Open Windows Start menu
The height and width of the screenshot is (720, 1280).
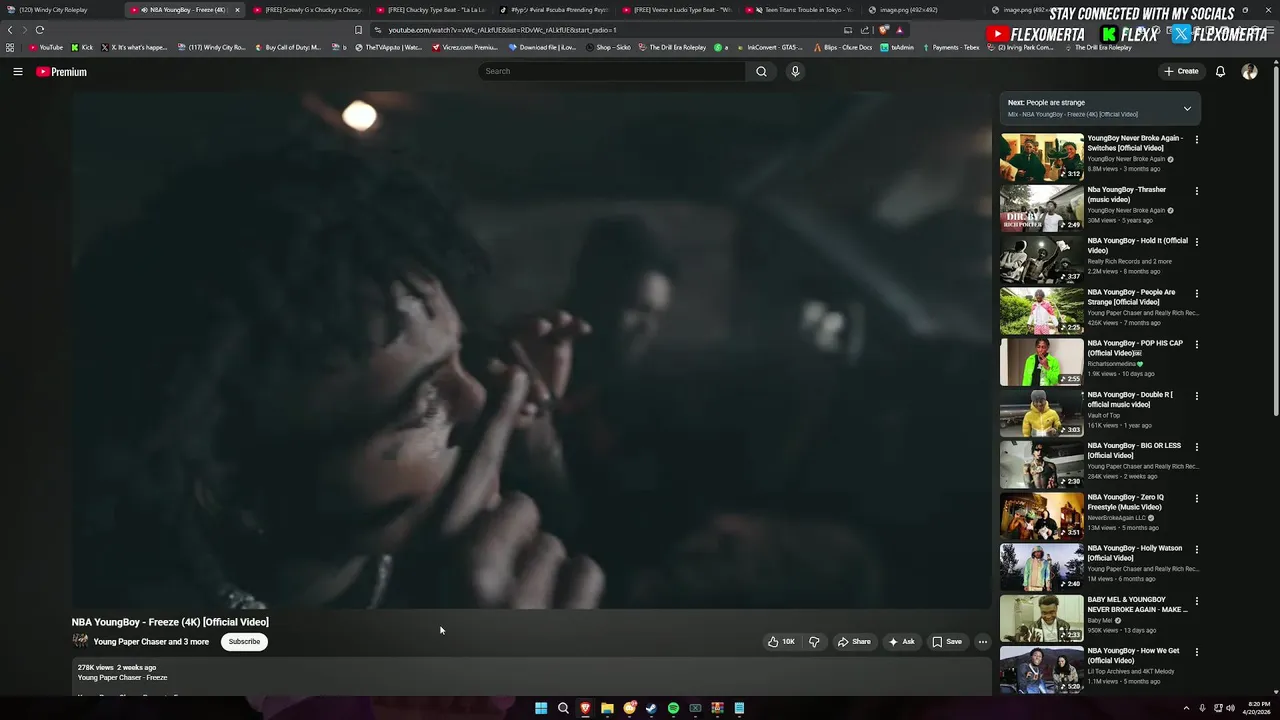[541, 708]
